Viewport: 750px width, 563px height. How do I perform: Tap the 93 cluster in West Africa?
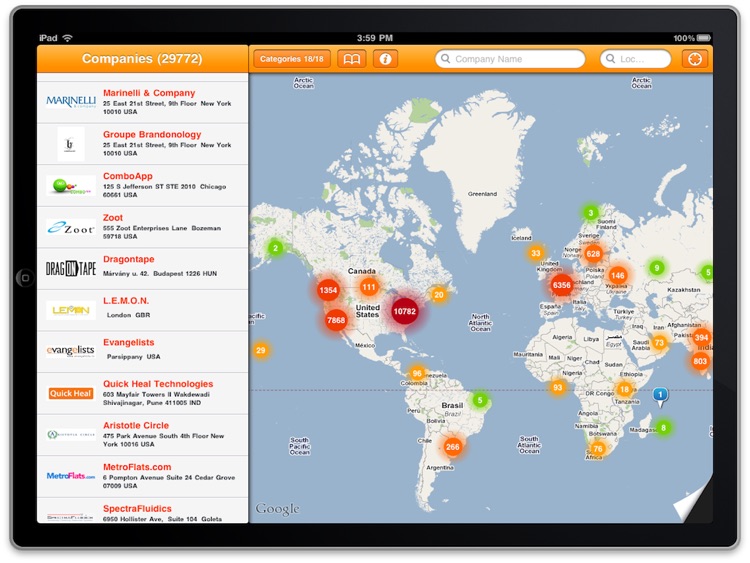pyautogui.click(x=557, y=387)
